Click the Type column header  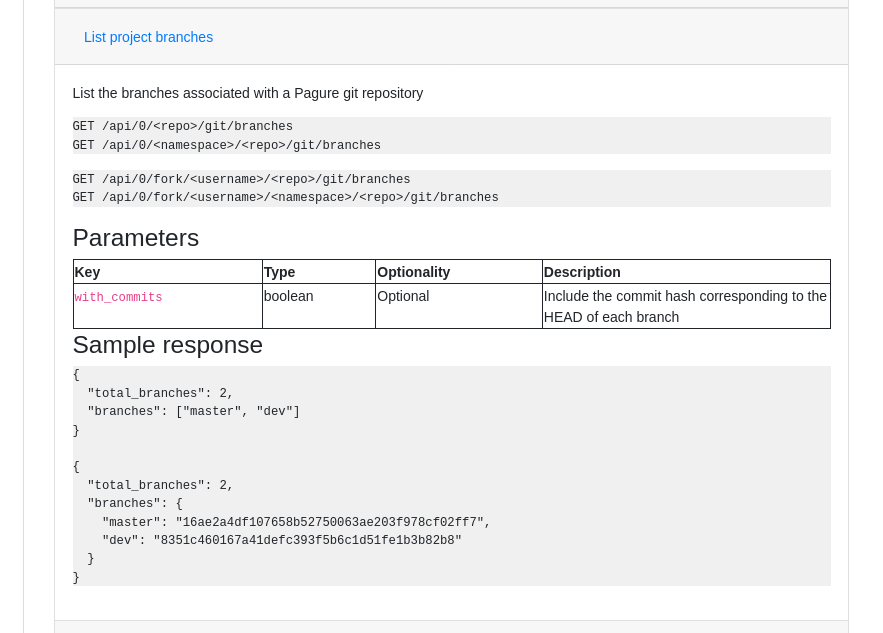click(319, 272)
